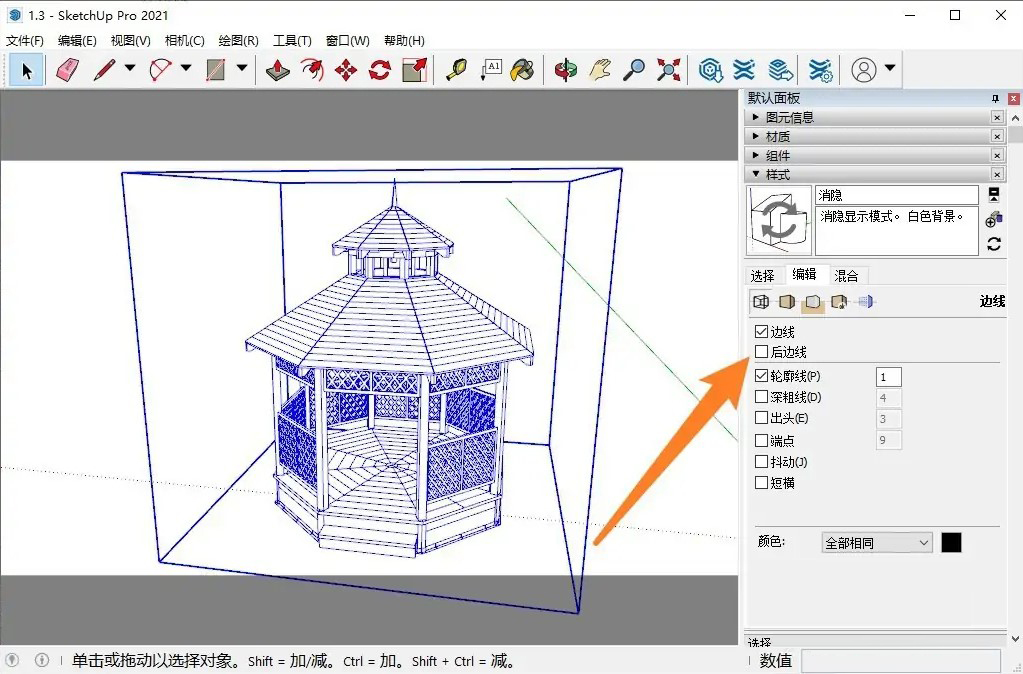Viewport: 1023px width, 674px height.
Task: Select the Push/Pull tool
Action: pos(278,70)
